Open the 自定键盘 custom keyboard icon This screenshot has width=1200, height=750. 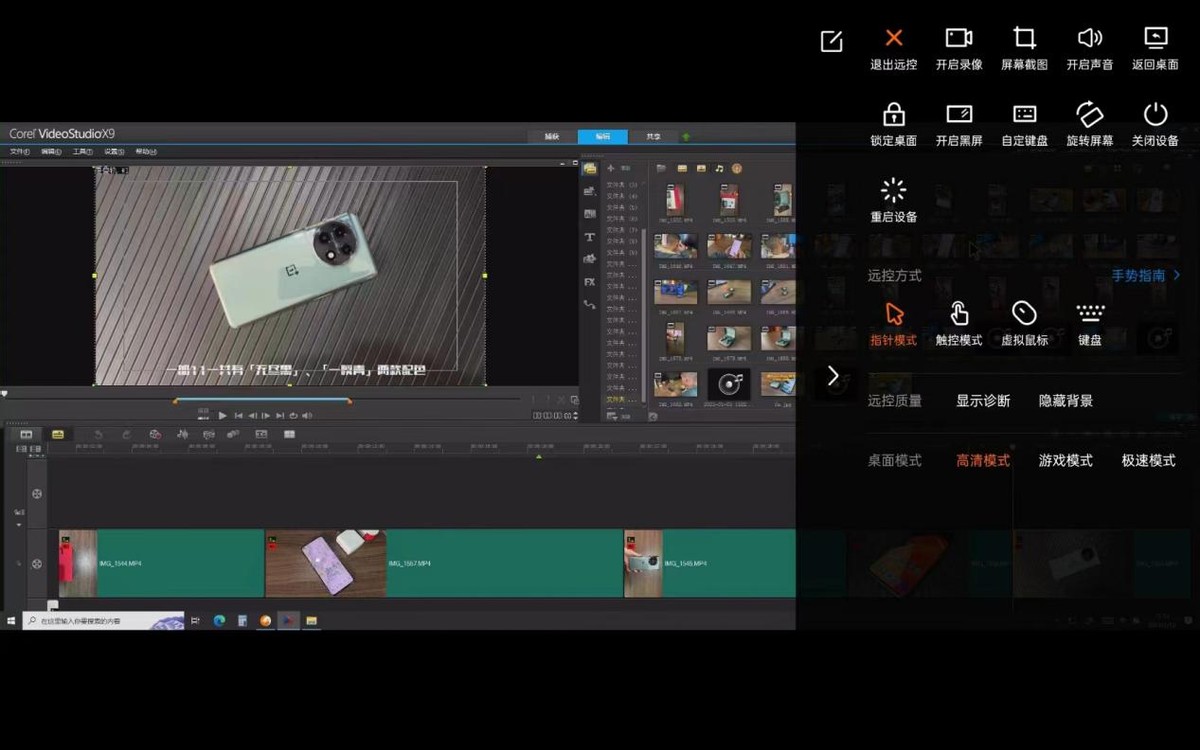pyautogui.click(x=1024, y=114)
